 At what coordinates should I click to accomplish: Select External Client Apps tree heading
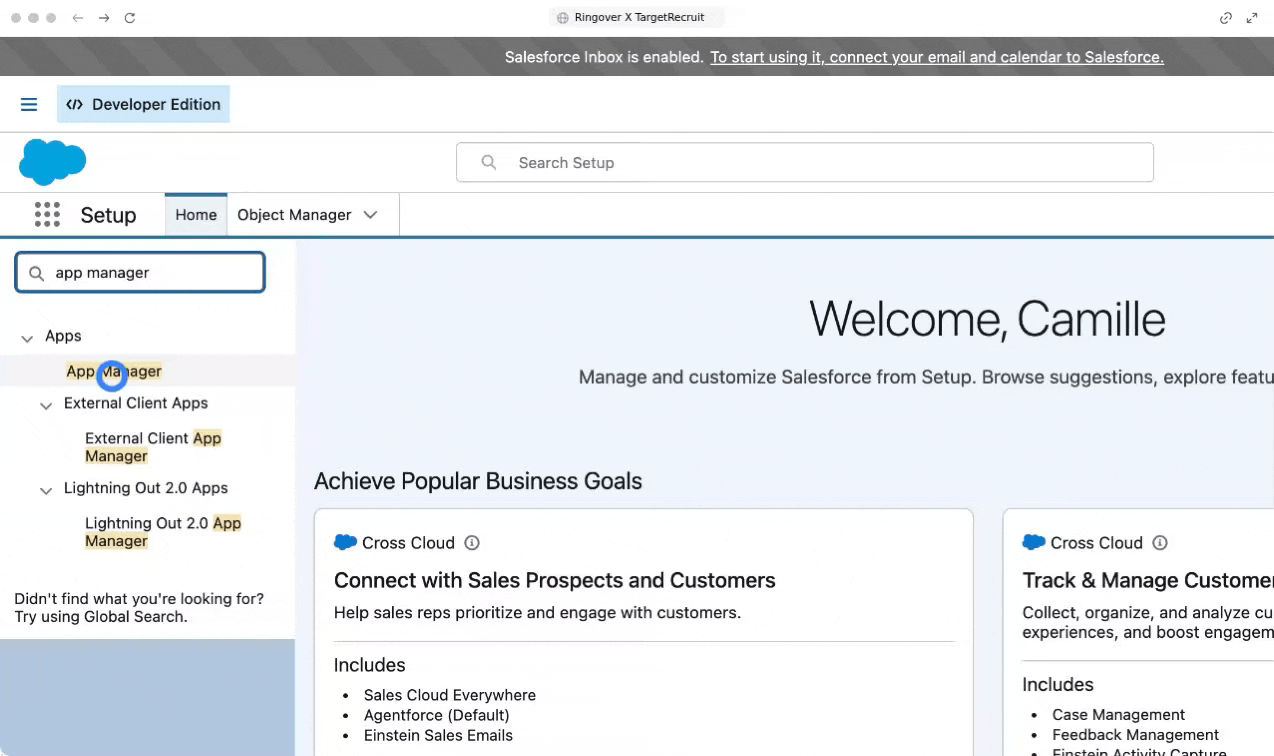pos(136,403)
